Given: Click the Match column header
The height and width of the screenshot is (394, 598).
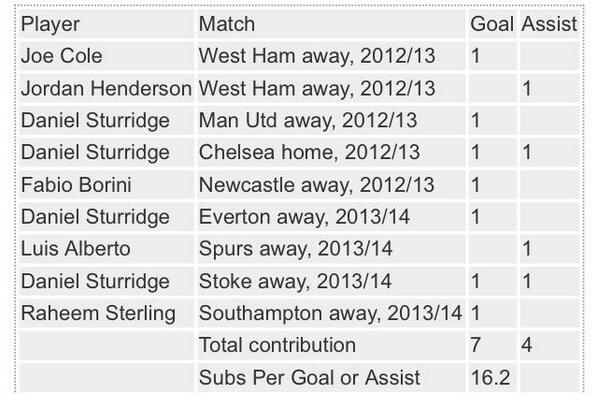Looking at the screenshot, I should tap(331, 24).
